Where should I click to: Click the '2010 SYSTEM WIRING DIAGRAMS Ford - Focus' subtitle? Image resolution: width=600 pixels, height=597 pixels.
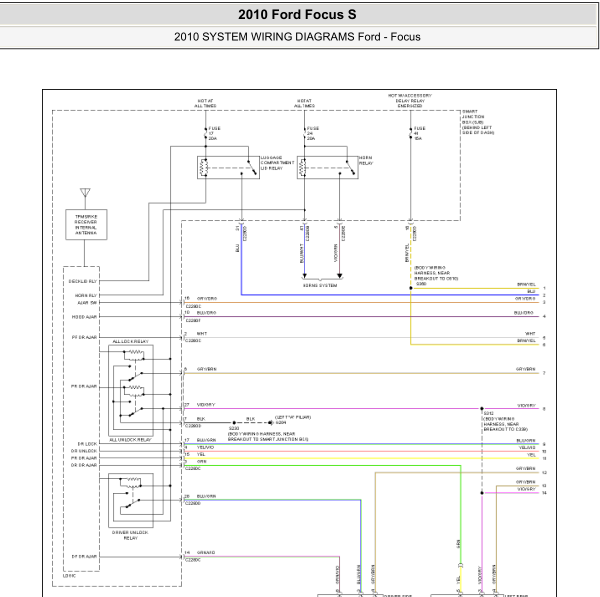tap(297, 37)
